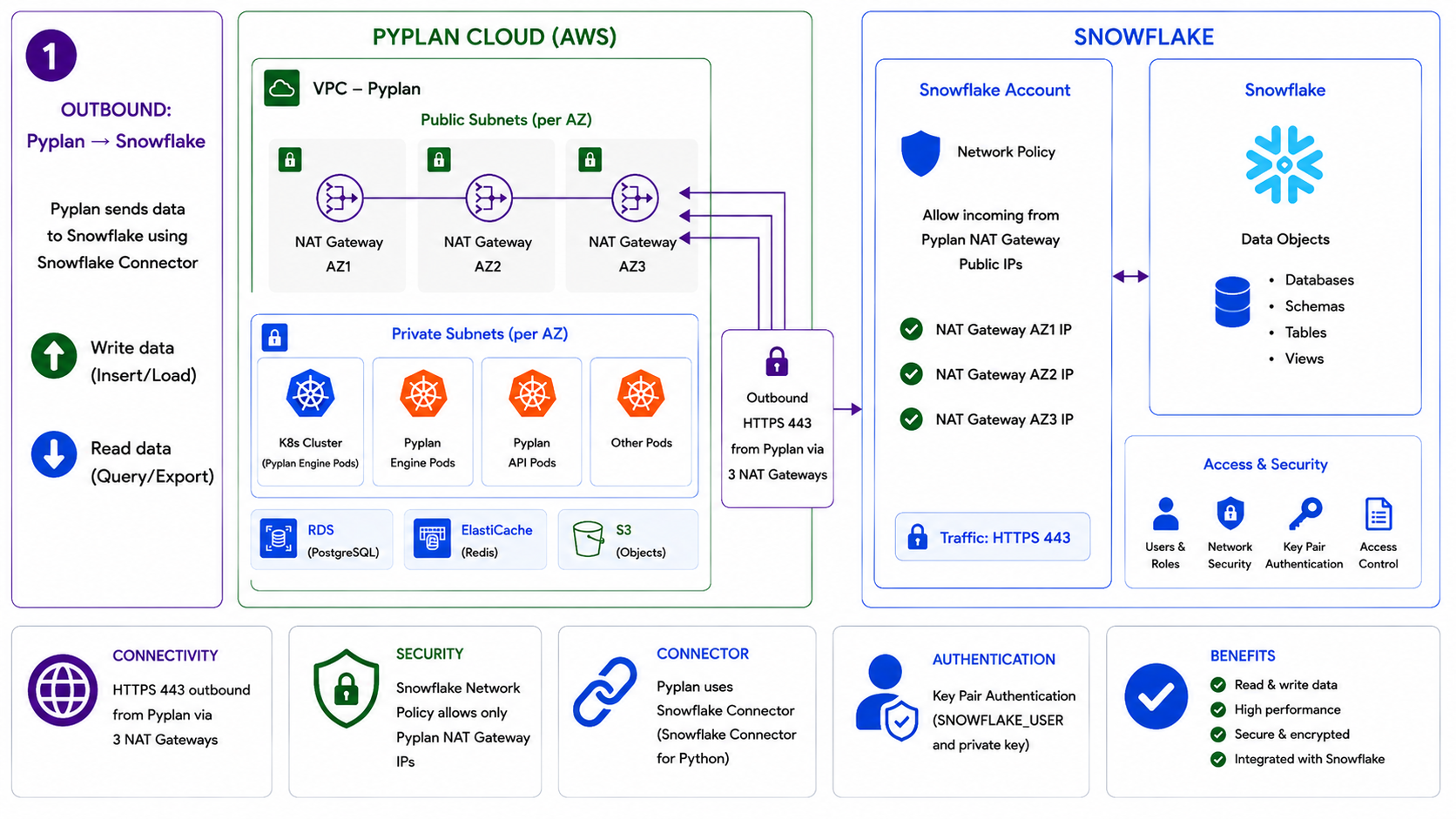Click the Users & Roles person icon

click(1165, 514)
